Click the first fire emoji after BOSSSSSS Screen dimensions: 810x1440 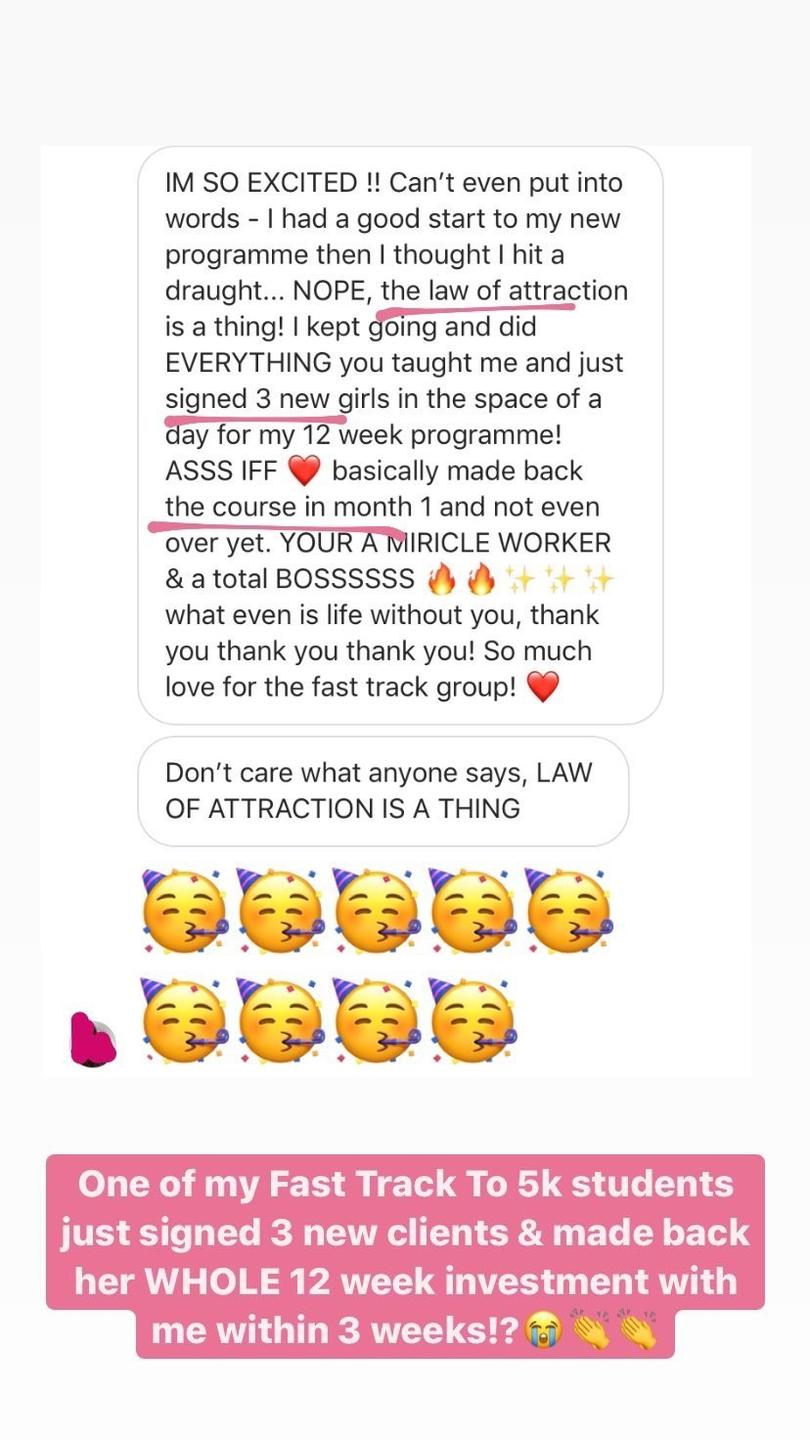[441, 579]
